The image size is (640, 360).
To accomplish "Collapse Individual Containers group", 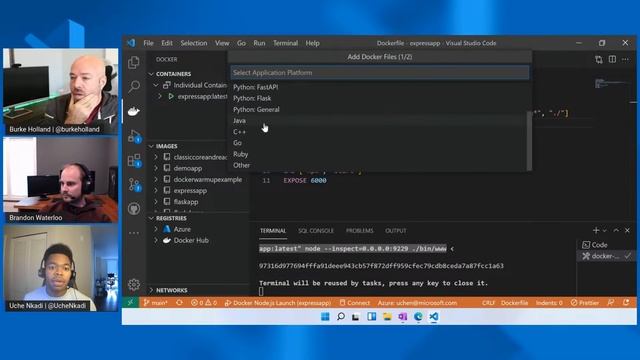I will pyautogui.click(x=156, y=85).
